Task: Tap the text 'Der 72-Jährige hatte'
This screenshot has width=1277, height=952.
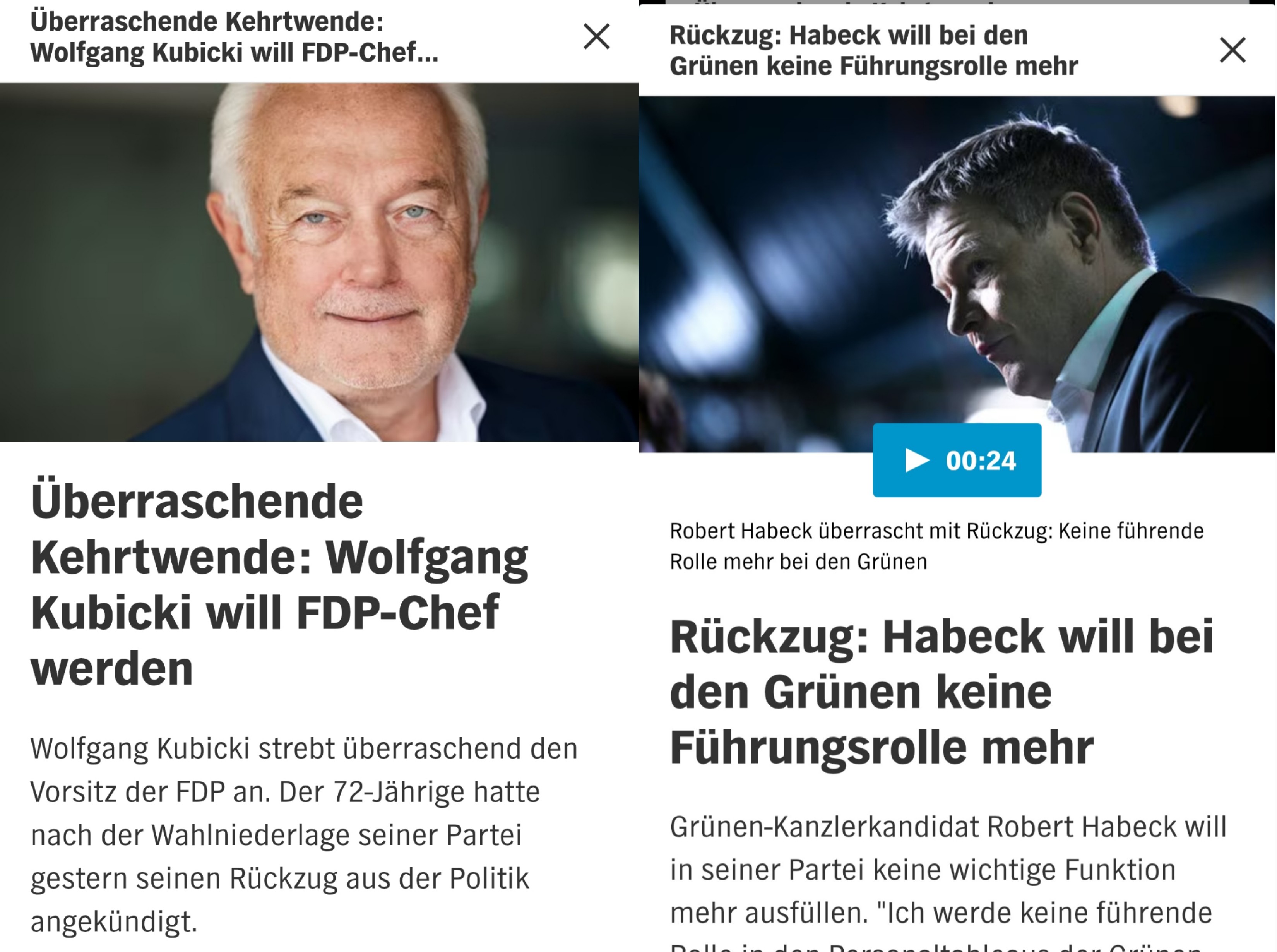Action: pyautogui.click(x=410, y=792)
